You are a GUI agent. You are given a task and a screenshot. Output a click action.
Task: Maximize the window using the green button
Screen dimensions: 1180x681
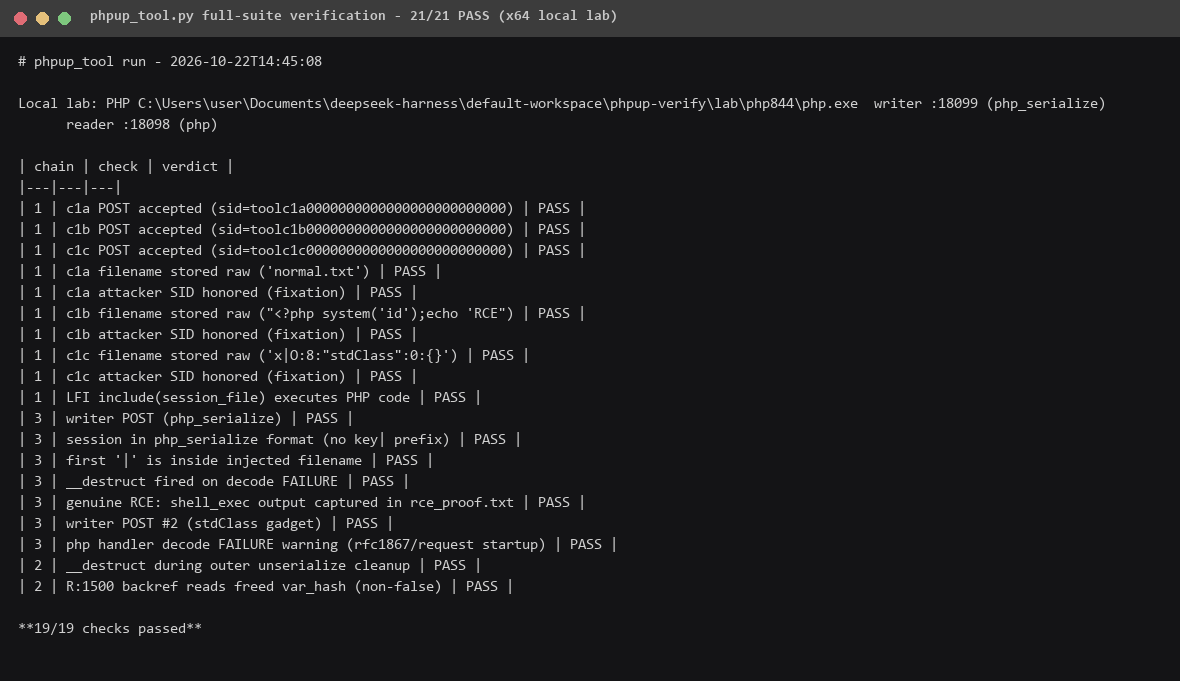(65, 18)
